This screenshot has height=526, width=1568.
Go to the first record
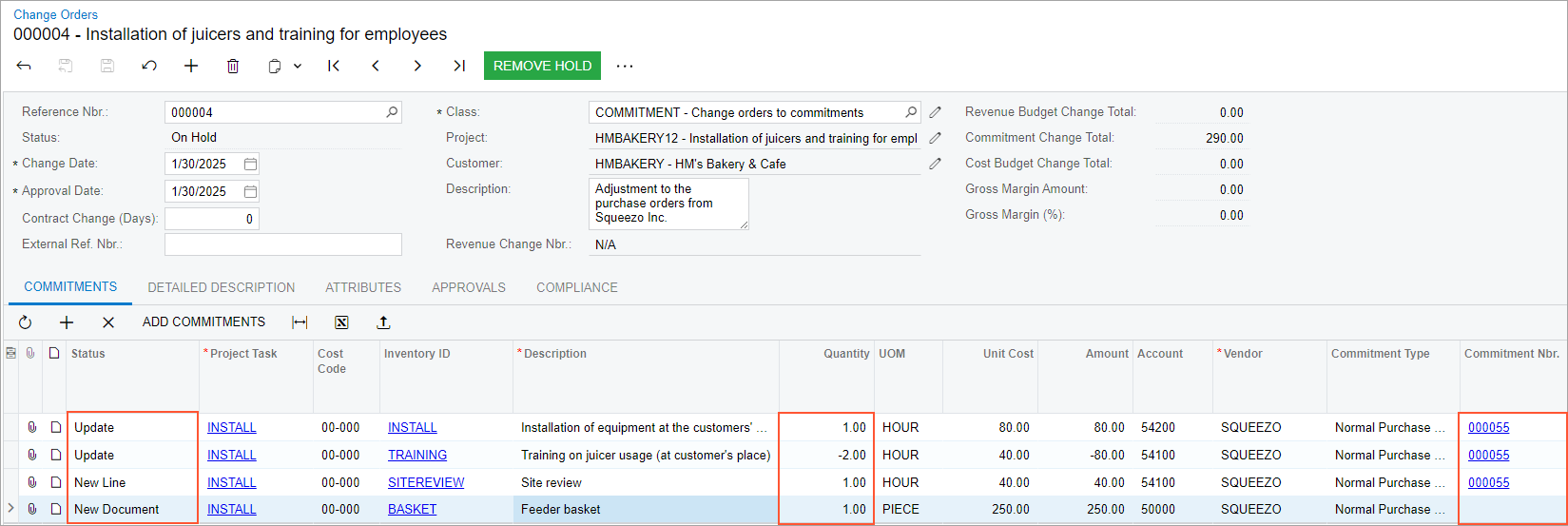pyautogui.click(x=334, y=66)
